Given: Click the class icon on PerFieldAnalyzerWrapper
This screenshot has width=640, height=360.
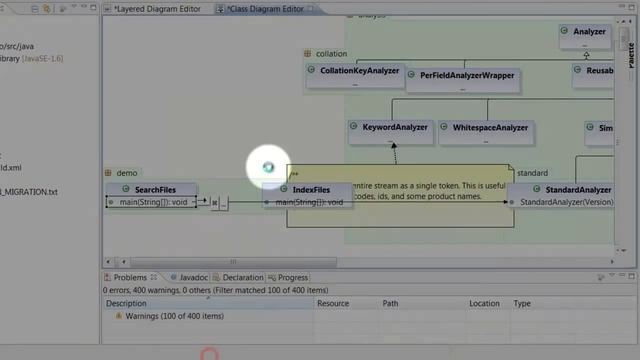Looking at the screenshot, I should pos(411,75).
